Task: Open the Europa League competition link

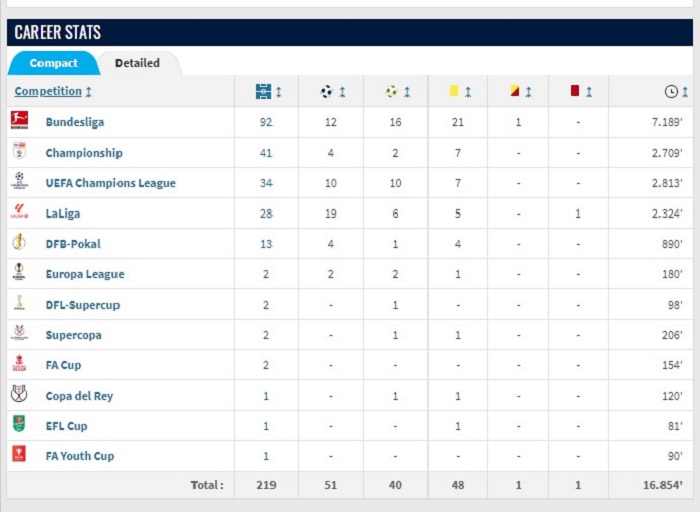Action: [x=85, y=274]
